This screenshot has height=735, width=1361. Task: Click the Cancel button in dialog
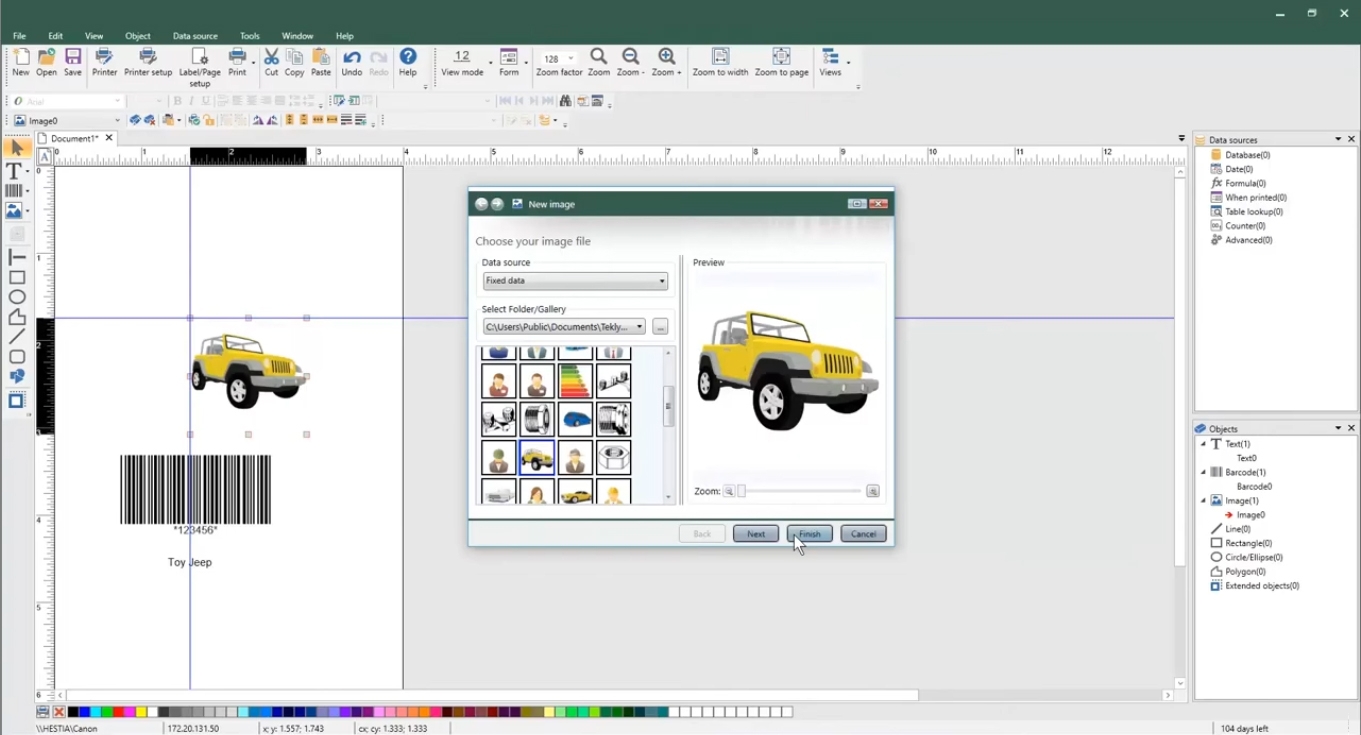click(863, 534)
